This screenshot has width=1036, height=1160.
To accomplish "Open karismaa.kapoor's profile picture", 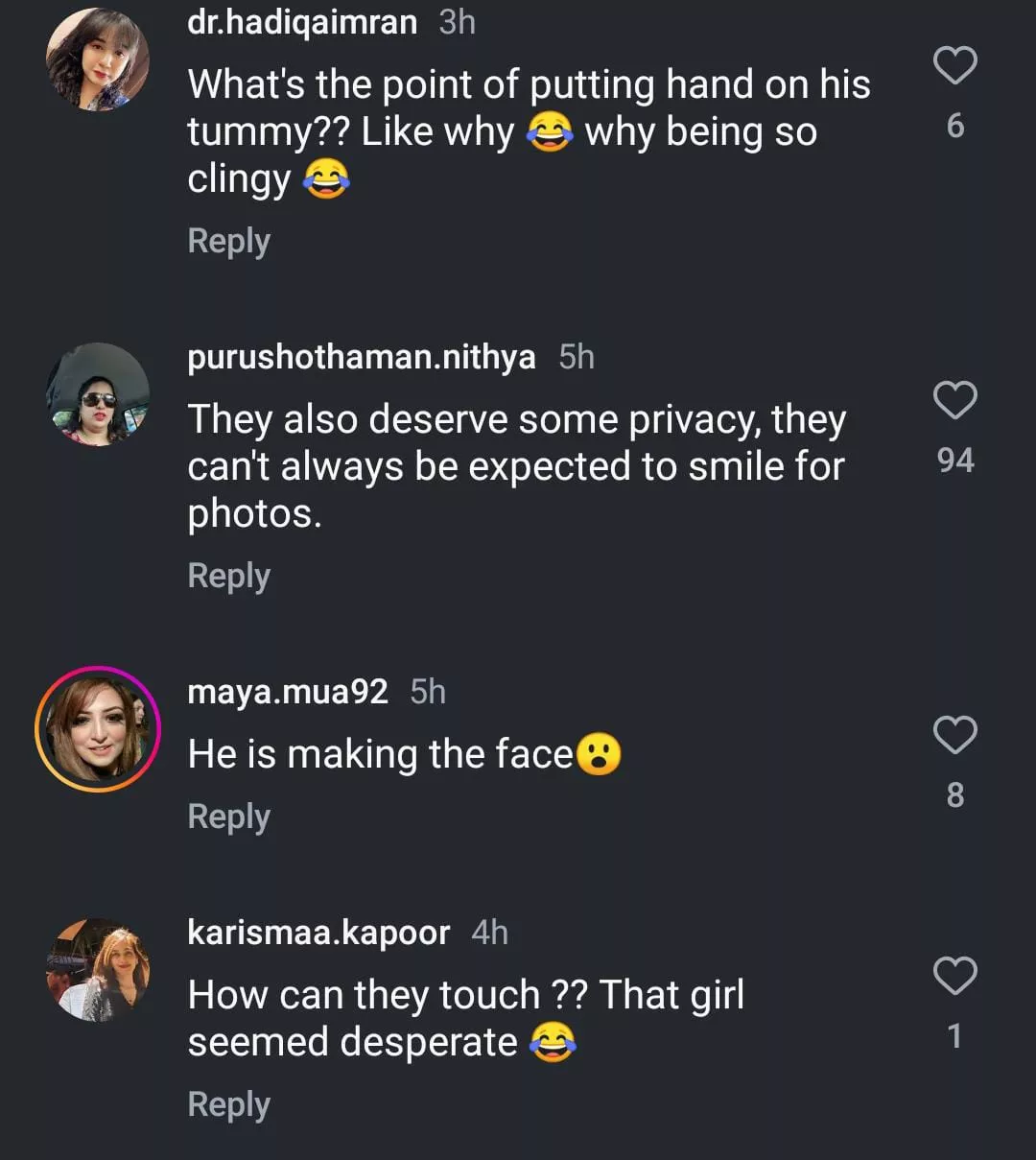I will [98, 970].
